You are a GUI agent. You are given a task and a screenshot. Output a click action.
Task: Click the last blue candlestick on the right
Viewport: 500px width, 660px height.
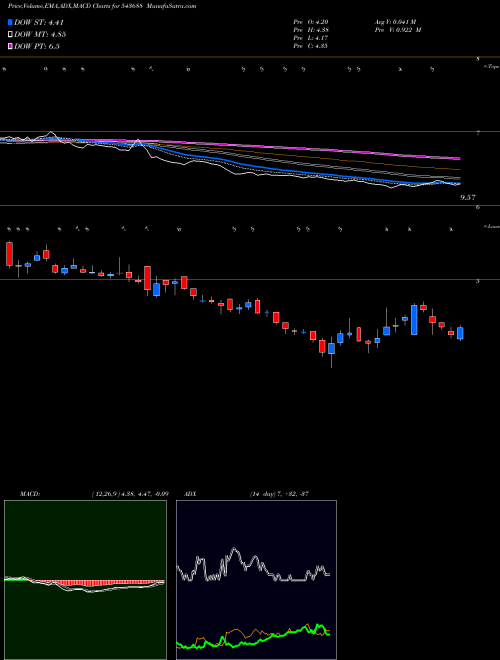click(460, 333)
